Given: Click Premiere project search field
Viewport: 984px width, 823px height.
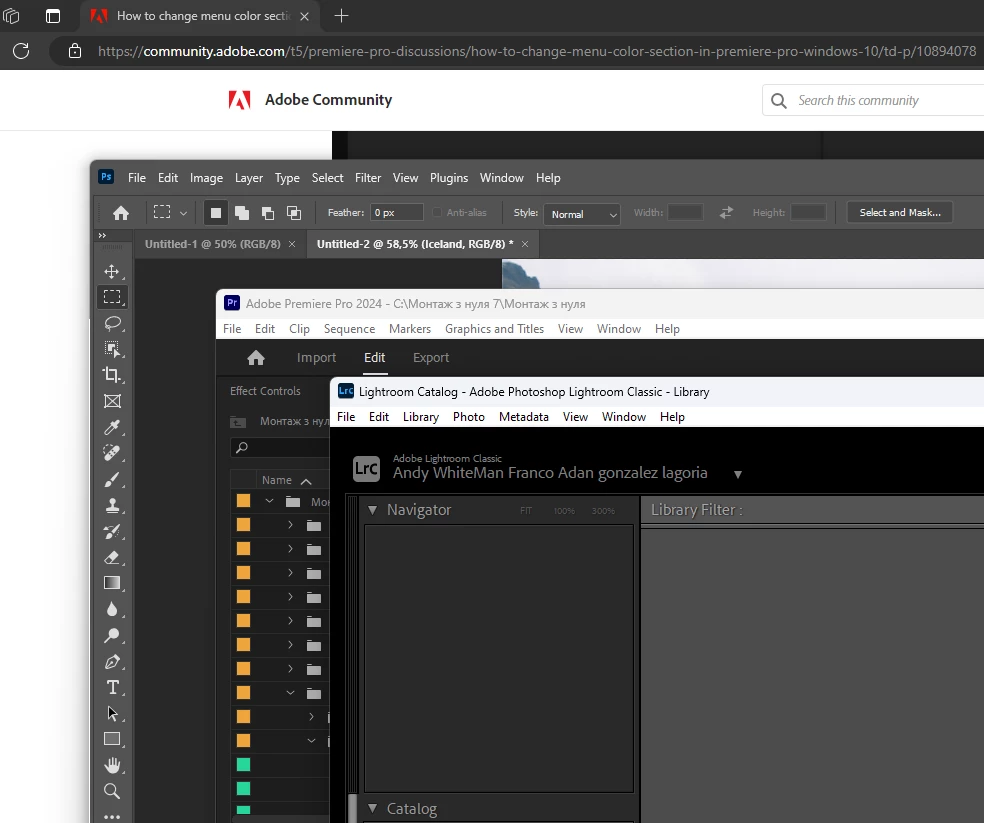Looking at the screenshot, I should [280, 448].
